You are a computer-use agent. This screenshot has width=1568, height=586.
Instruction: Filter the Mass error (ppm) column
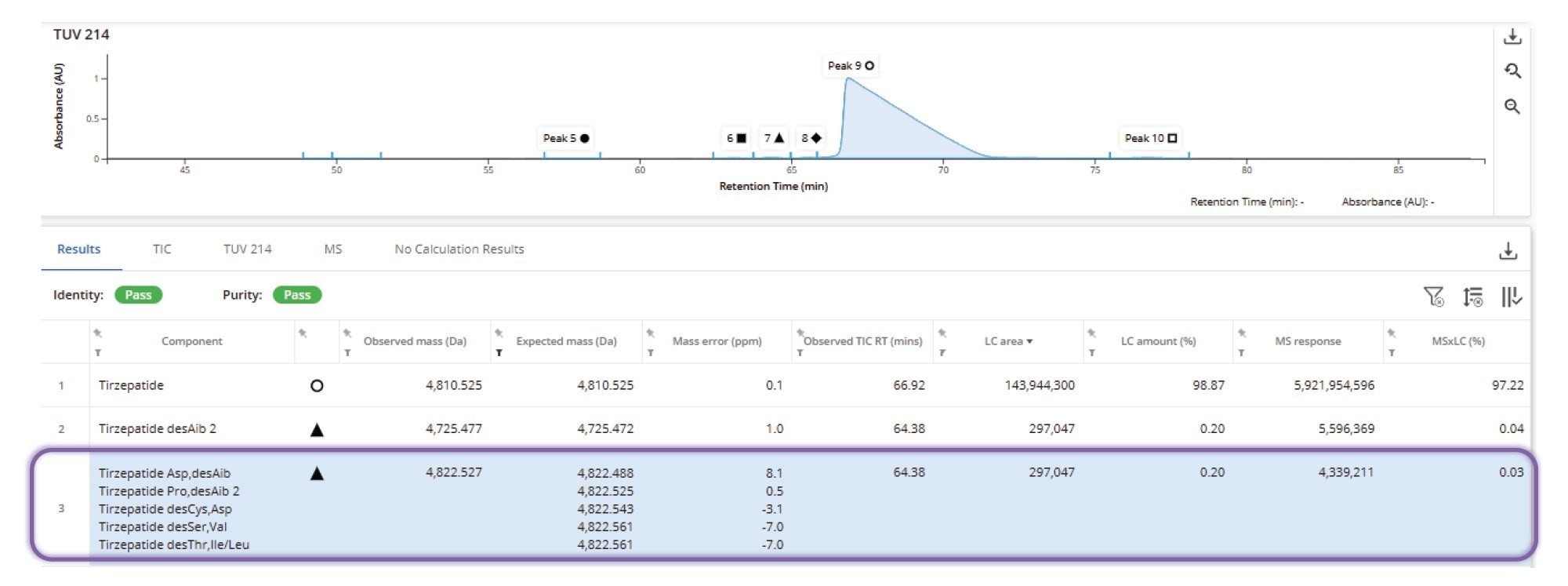(650, 353)
